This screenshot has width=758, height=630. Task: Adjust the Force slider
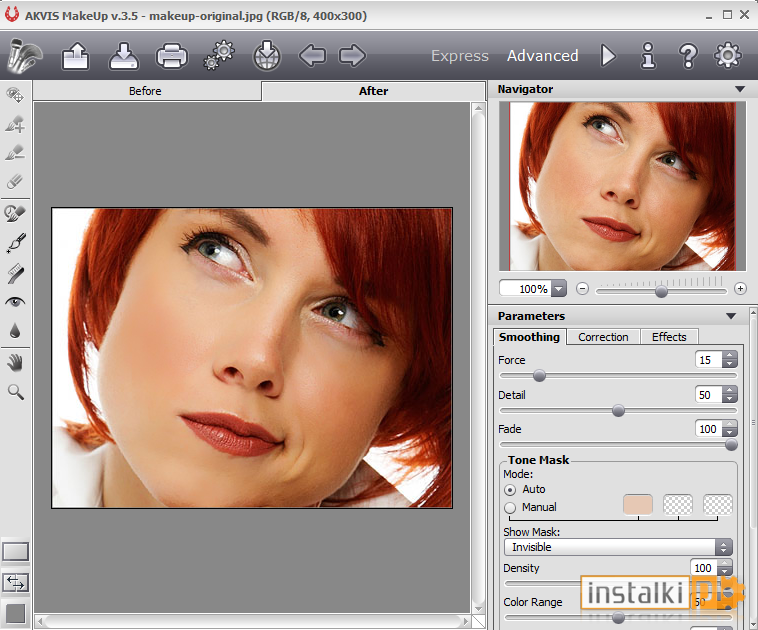pos(539,376)
